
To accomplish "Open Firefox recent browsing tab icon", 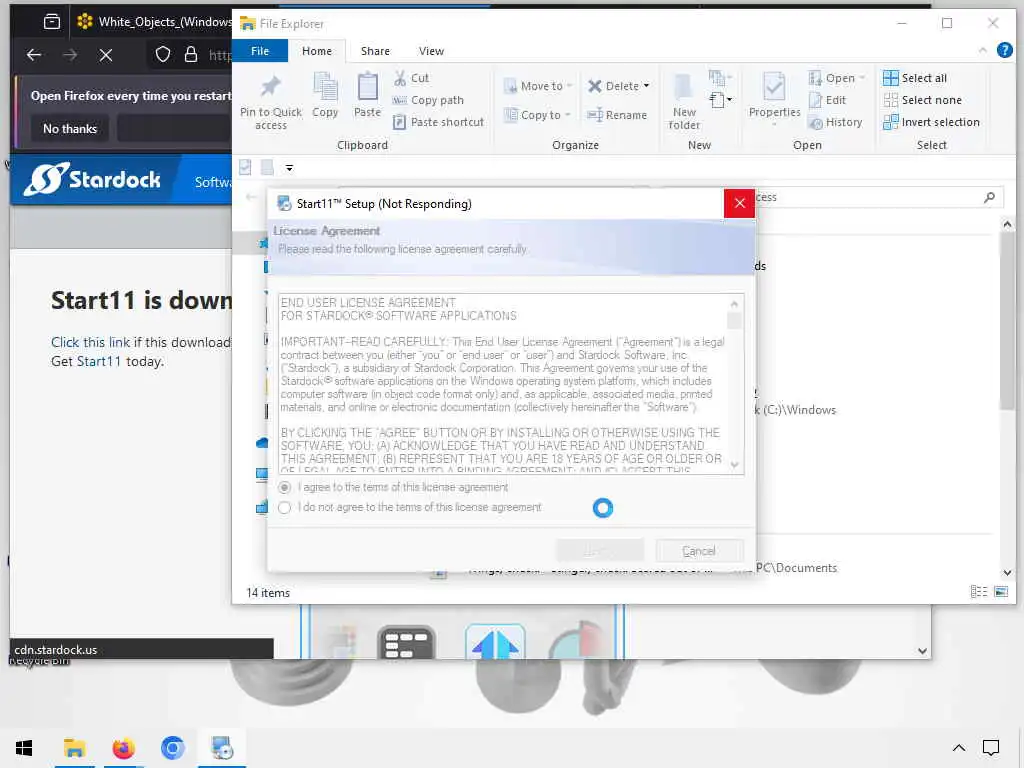I will [x=52, y=22].
